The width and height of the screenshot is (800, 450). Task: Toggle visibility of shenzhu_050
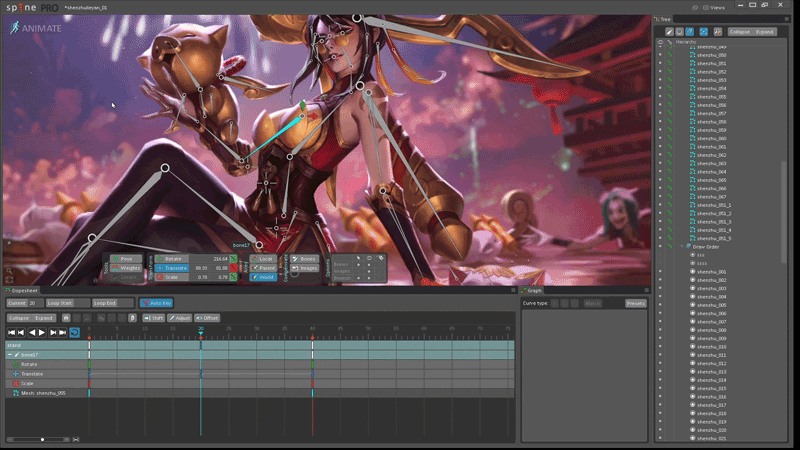[660, 55]
